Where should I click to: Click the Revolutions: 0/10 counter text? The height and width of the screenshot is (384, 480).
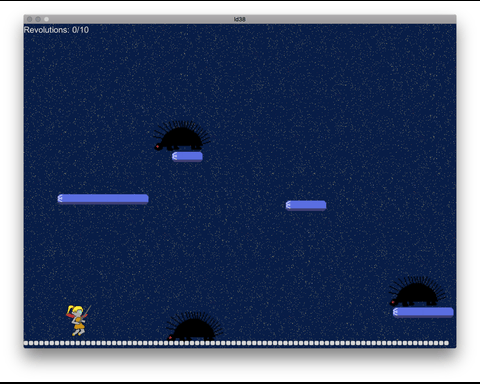[56, 30]
